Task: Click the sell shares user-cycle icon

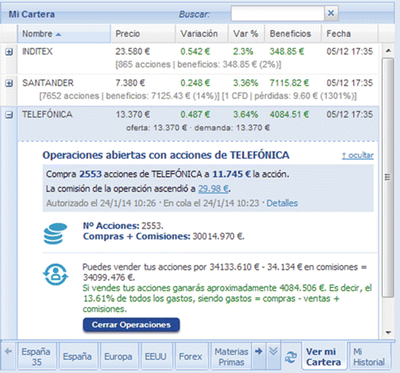Action: coord(55,275)
